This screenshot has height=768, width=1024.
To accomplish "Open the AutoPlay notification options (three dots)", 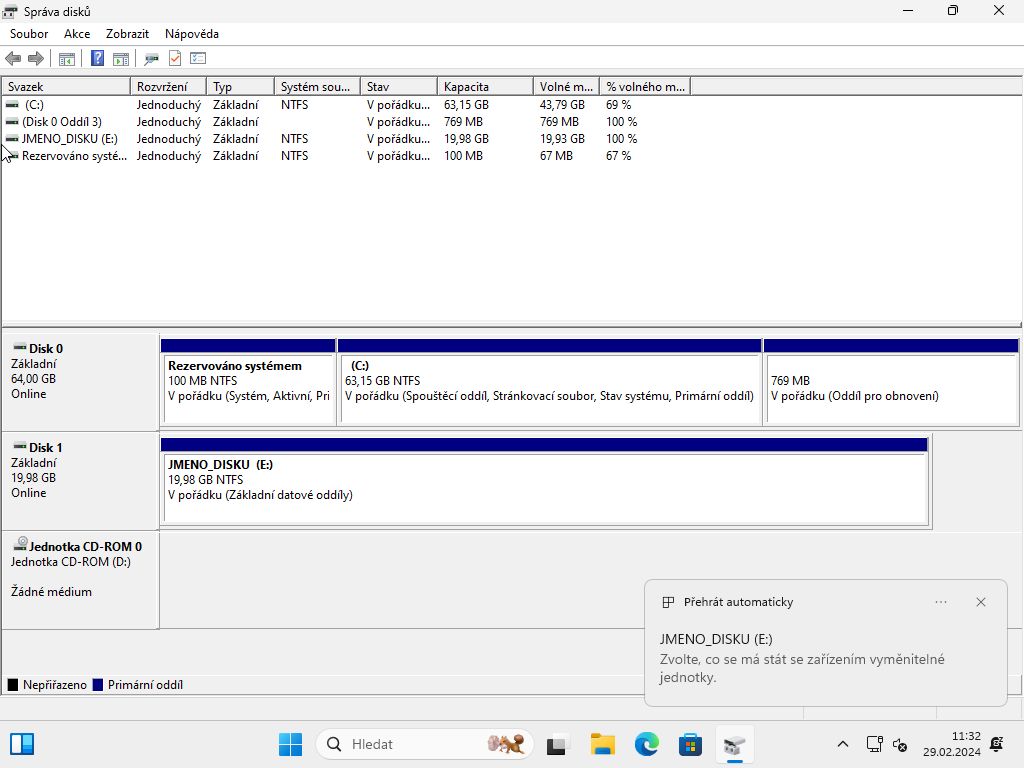I will (x=940, y=602).
